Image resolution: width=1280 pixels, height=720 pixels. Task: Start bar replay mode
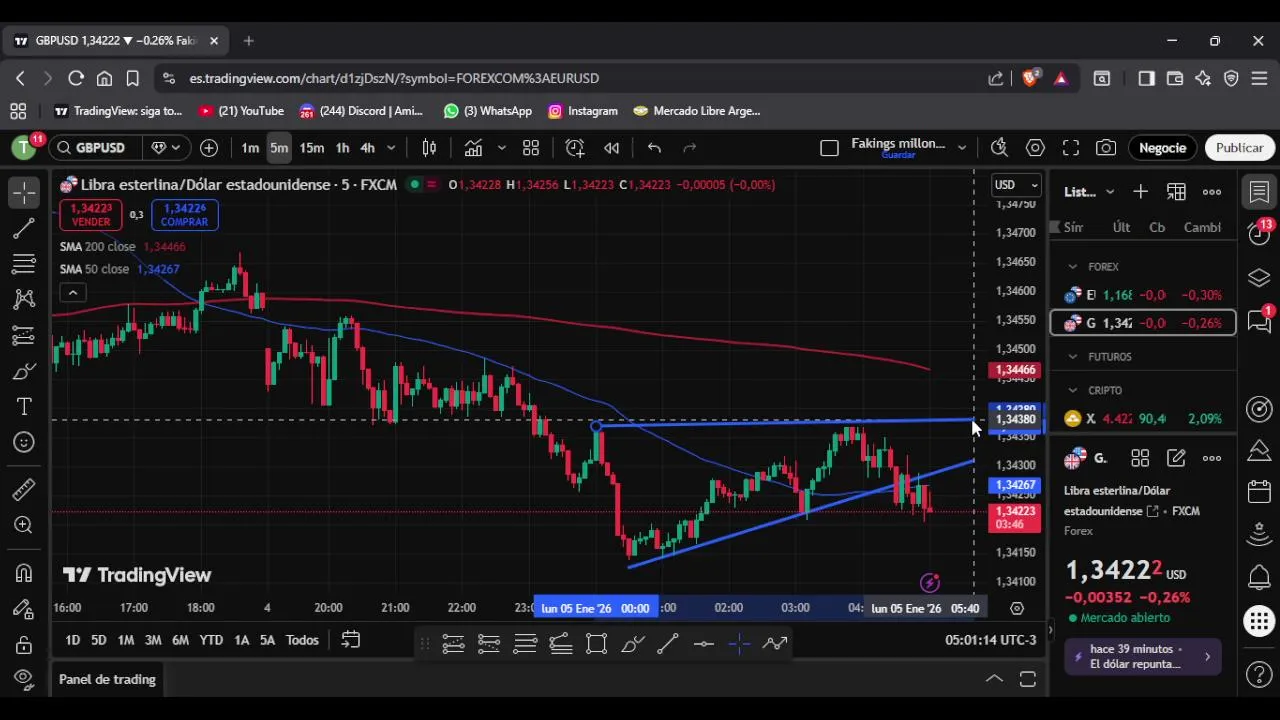tap(611, 148)
